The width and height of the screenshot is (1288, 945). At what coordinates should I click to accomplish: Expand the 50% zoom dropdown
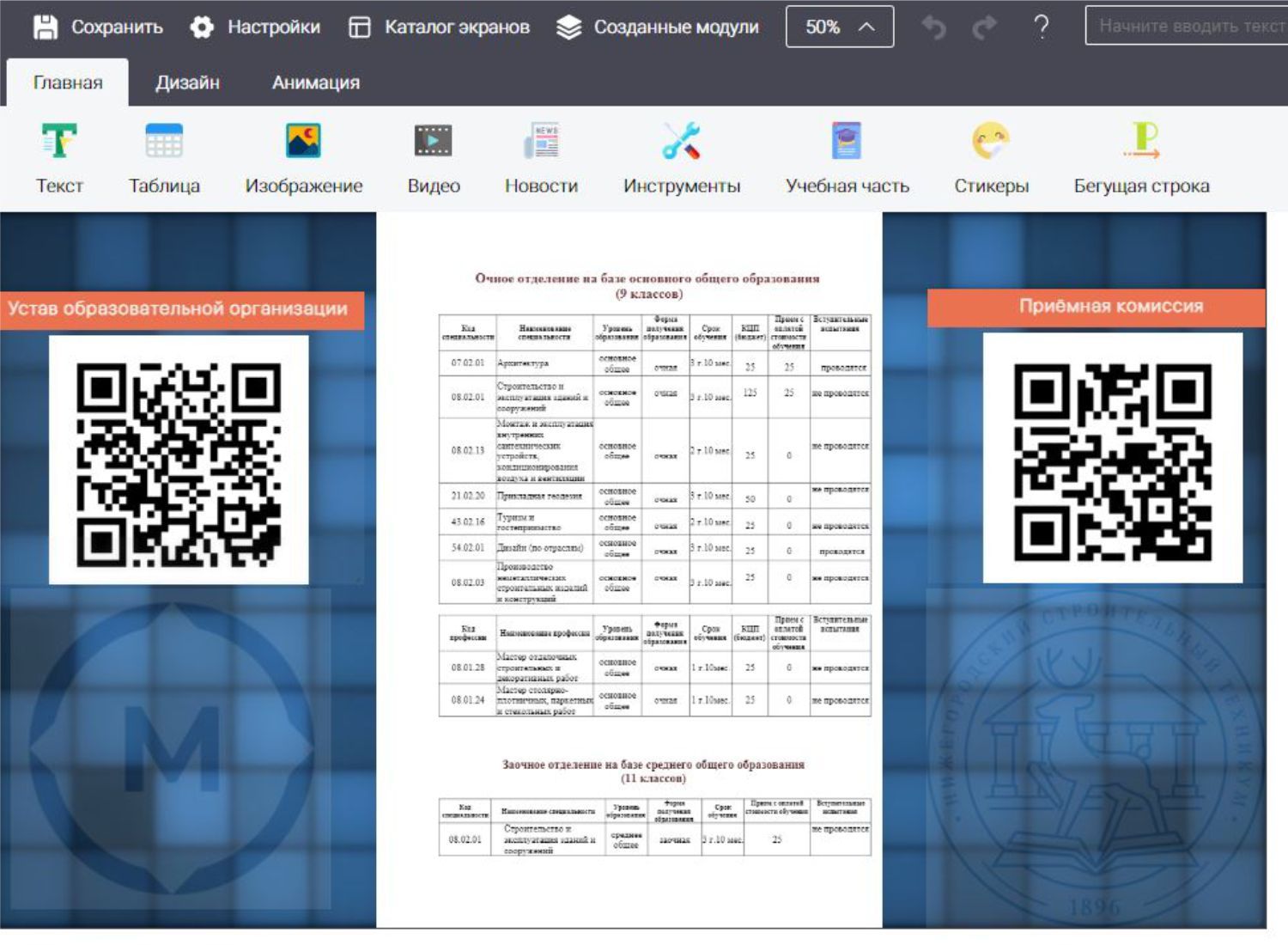(x=840, y=27)
